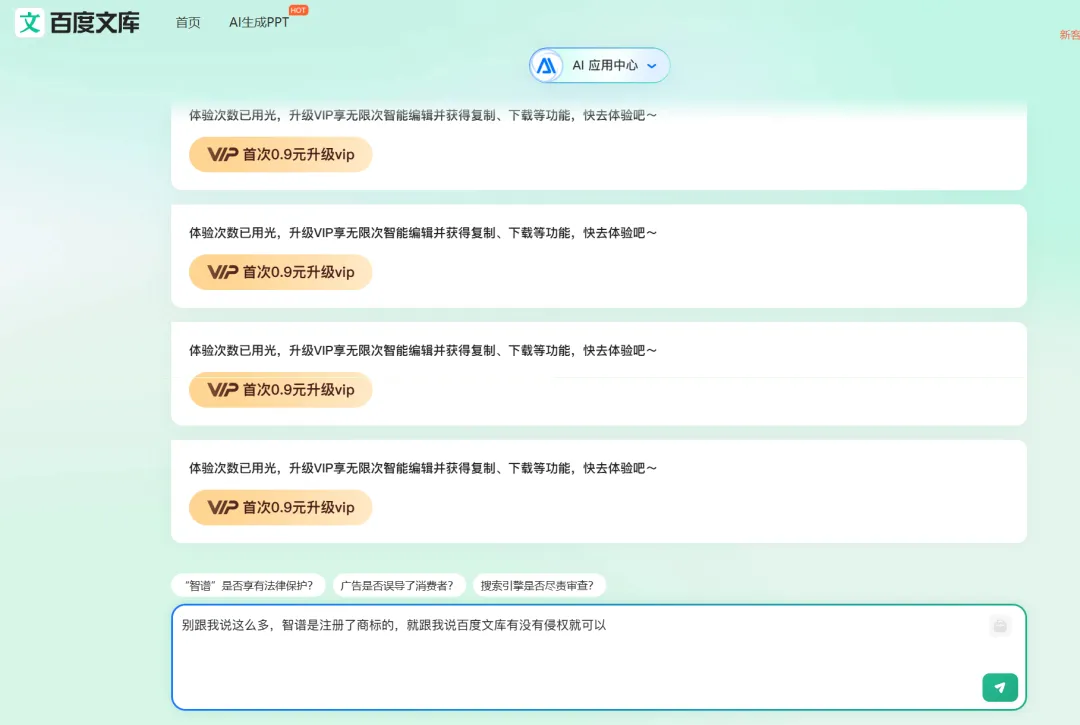
Task: Click the bottom 体验次数已用光 message text
Action: pyautogui.click(x=423, y=468)
